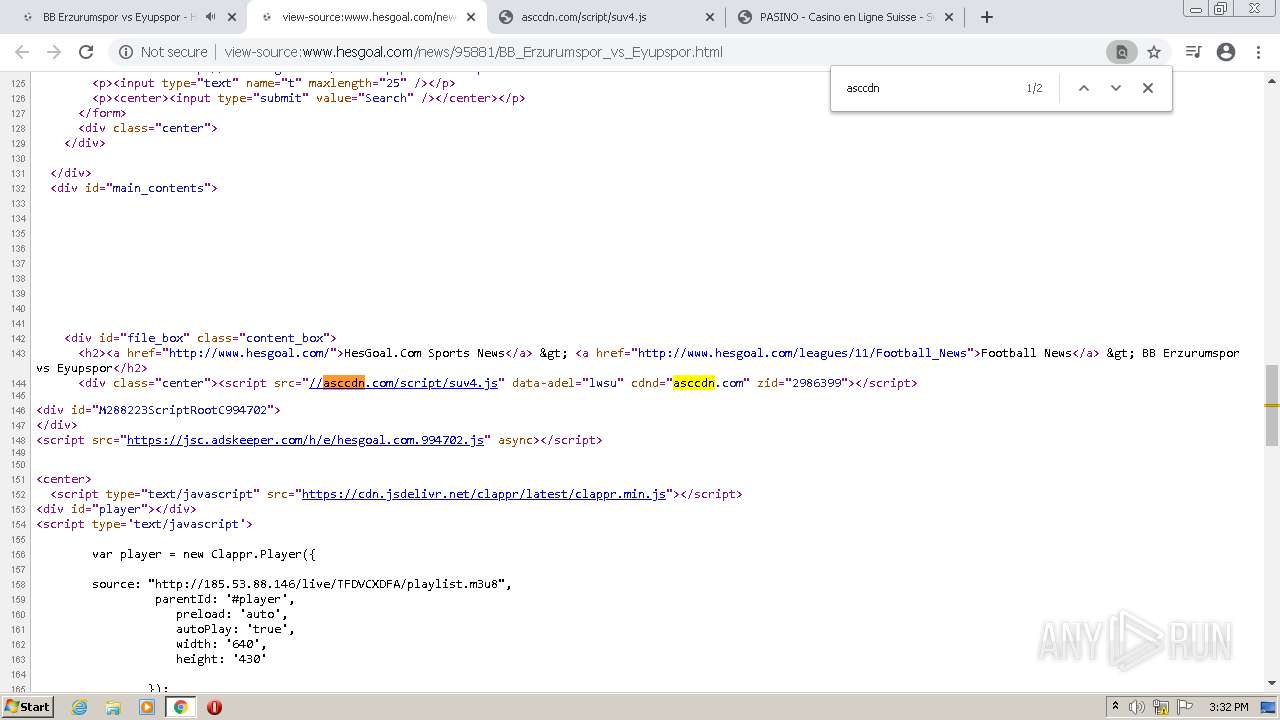Open the media player taskbar icon
The image size is (1280, 720).
147,707
